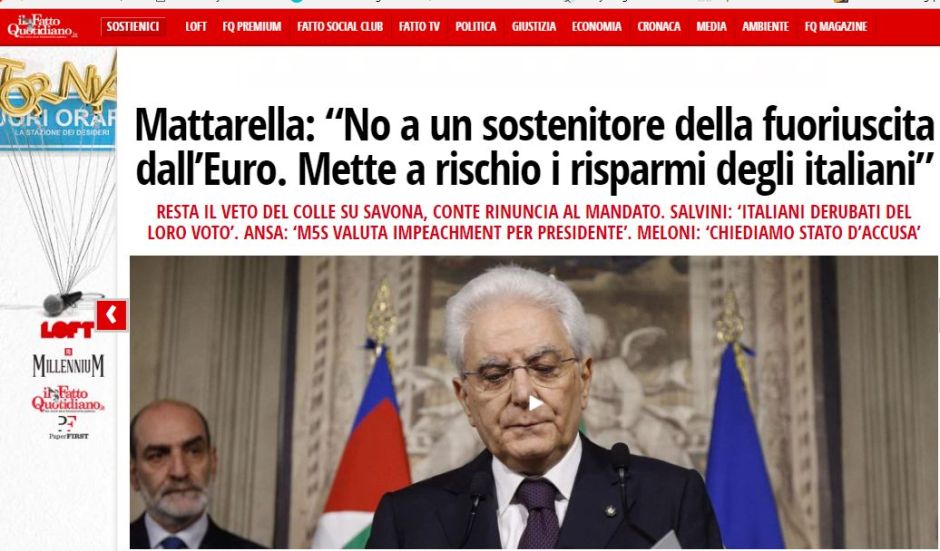Open the PaperFirst logo
Screen dimensions: 940x551
pos(68,427)
